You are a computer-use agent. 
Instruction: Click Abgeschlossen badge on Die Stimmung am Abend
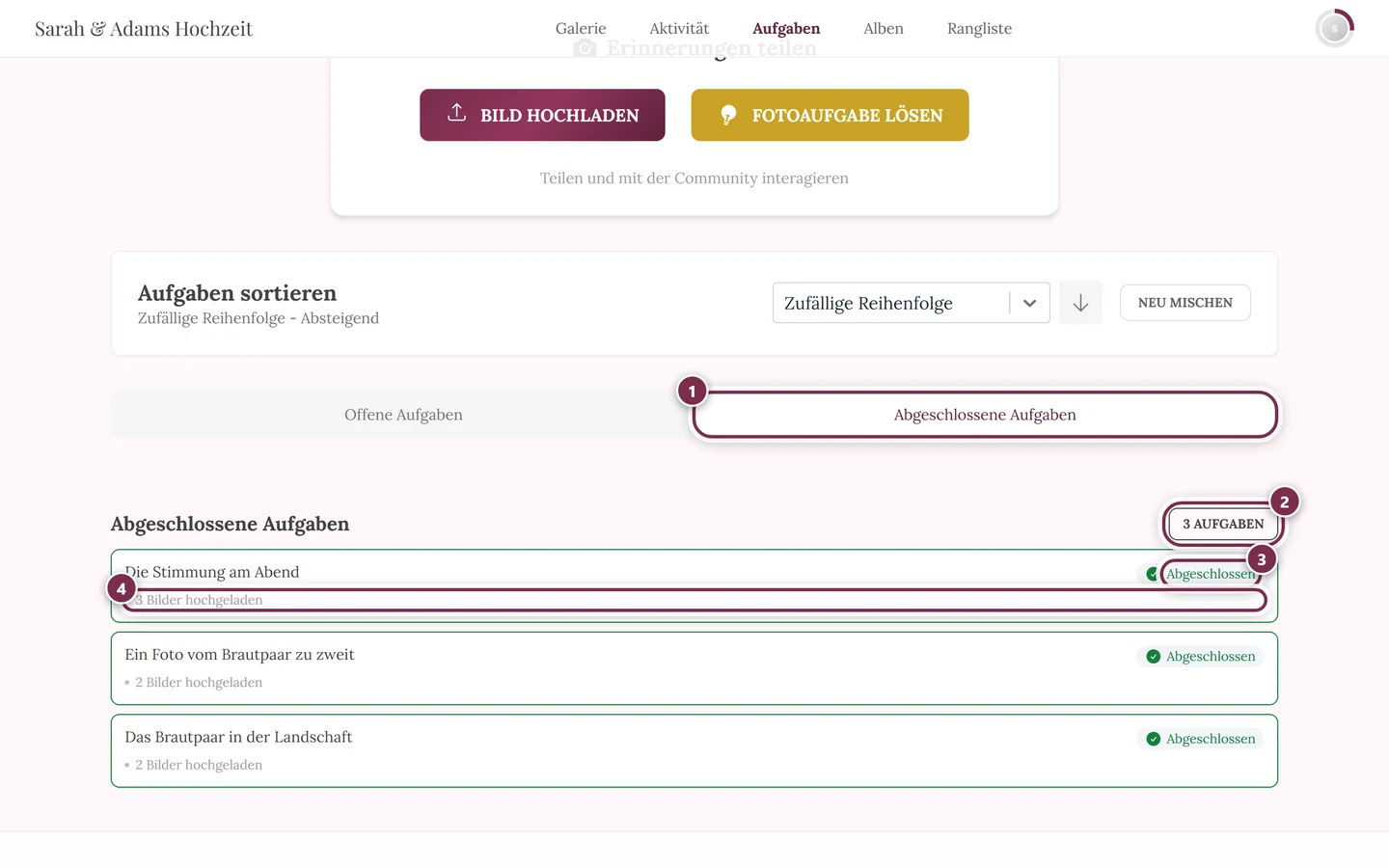1200,574
